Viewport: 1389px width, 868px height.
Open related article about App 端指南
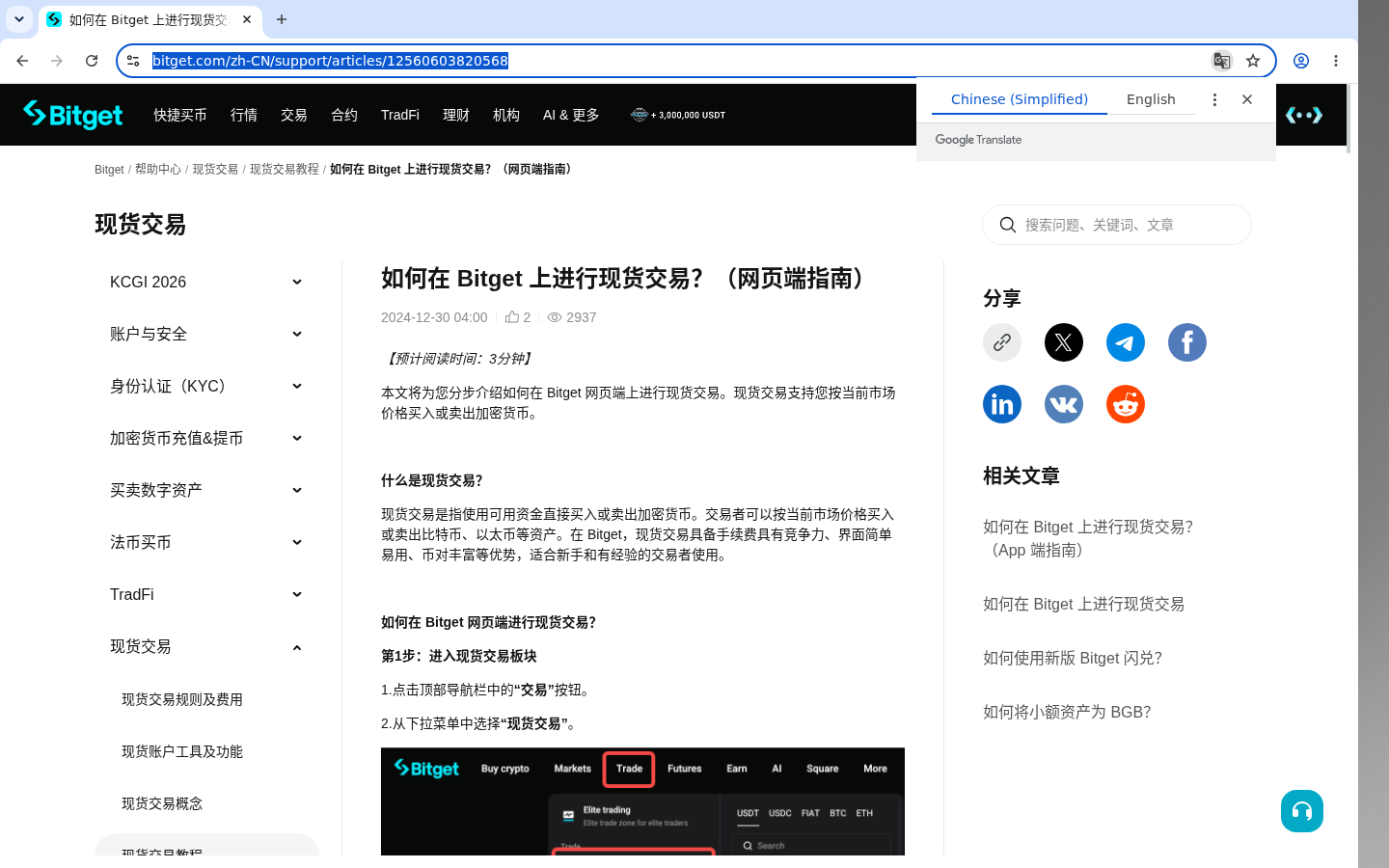pos(1088,538)
